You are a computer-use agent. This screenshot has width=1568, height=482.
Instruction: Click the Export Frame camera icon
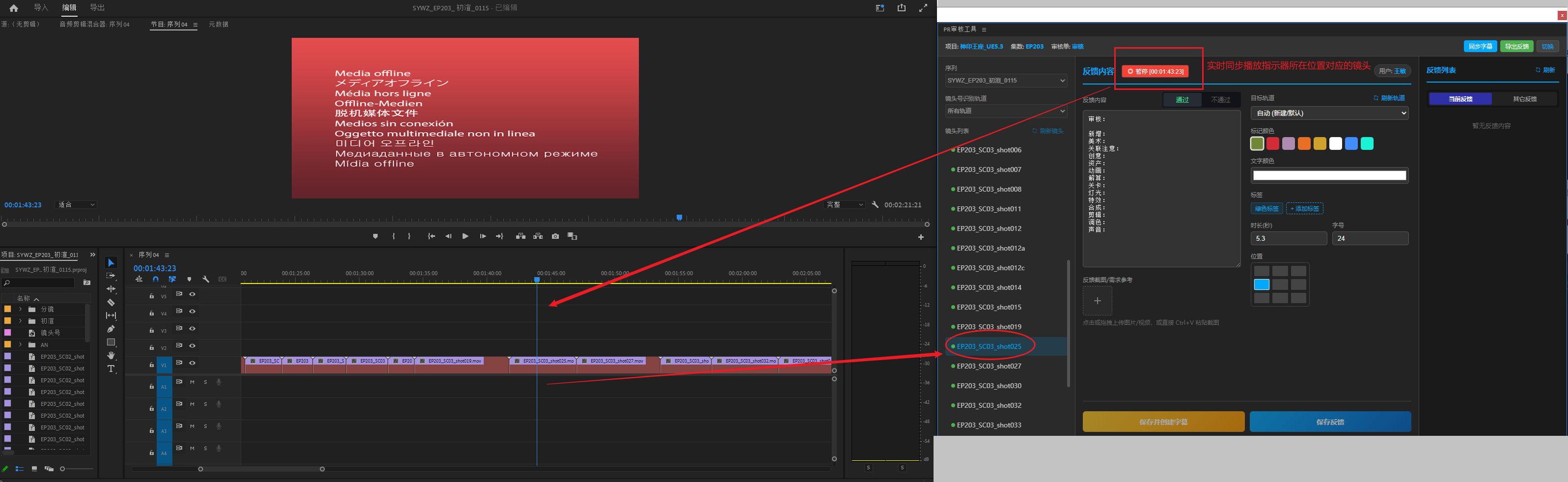[555, 236]
